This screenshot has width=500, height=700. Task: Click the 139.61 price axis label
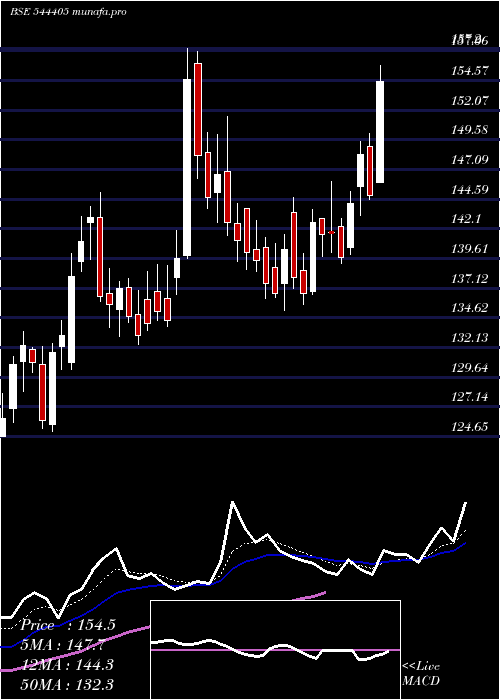pos(470,249)
